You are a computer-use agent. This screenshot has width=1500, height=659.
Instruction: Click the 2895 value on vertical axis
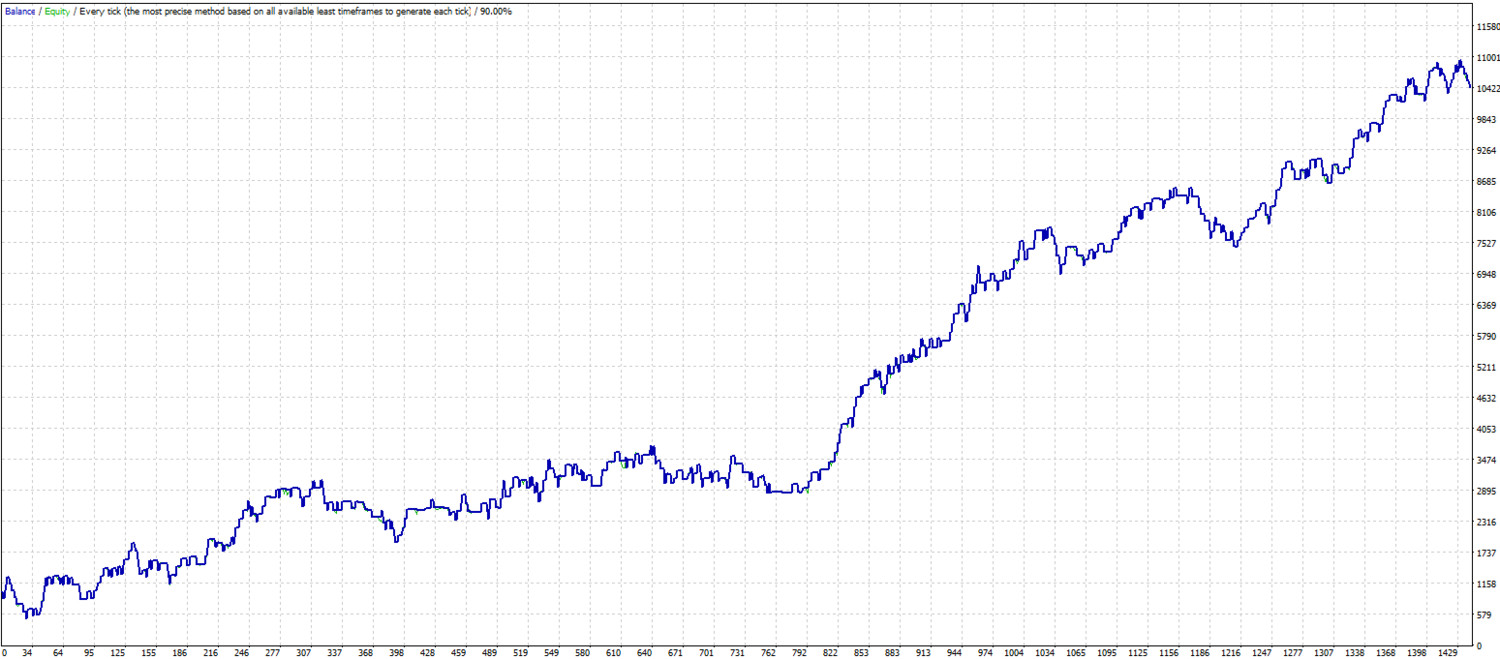point(1485,491)
